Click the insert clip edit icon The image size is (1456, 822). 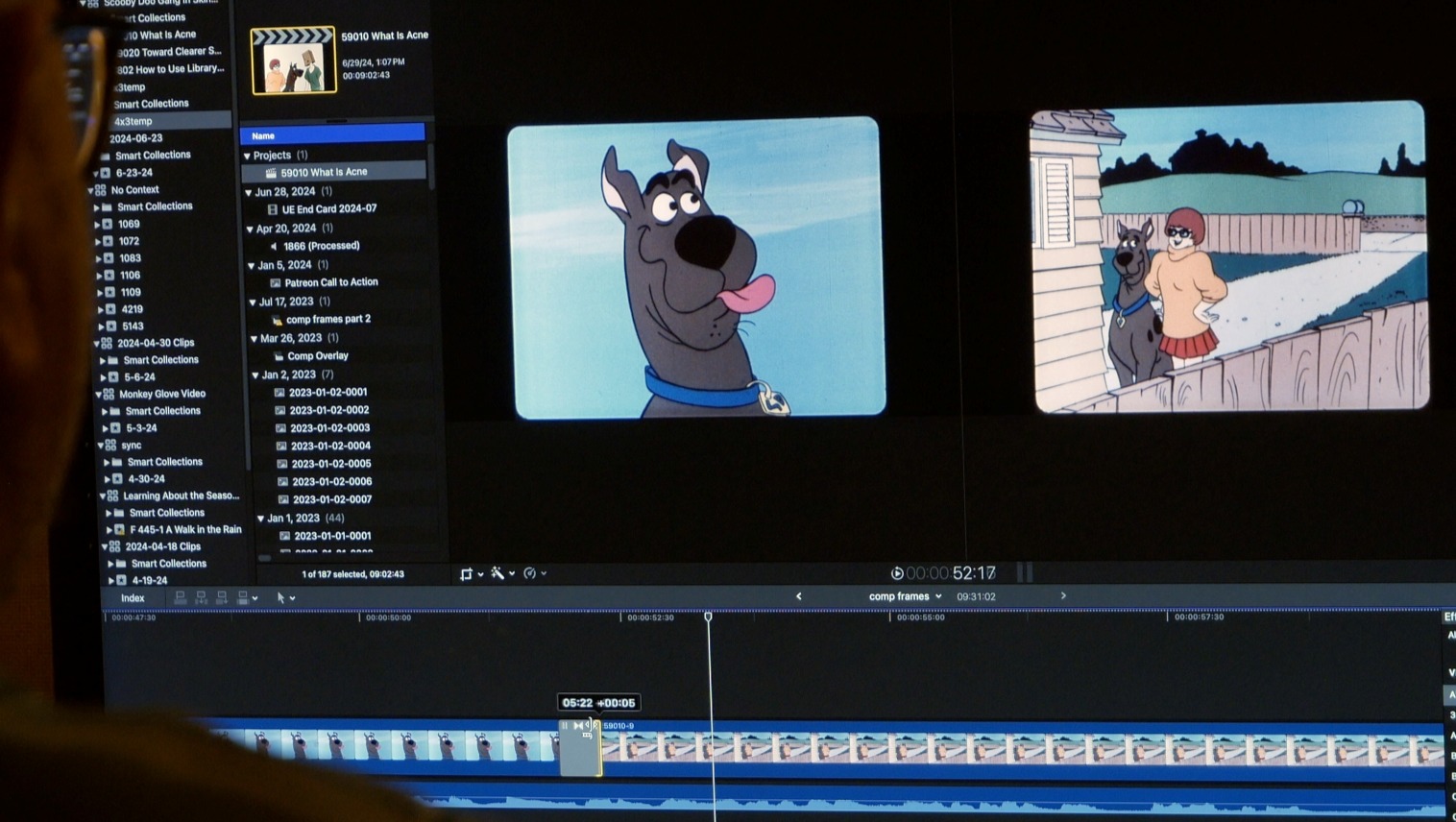tap(201, 597)
